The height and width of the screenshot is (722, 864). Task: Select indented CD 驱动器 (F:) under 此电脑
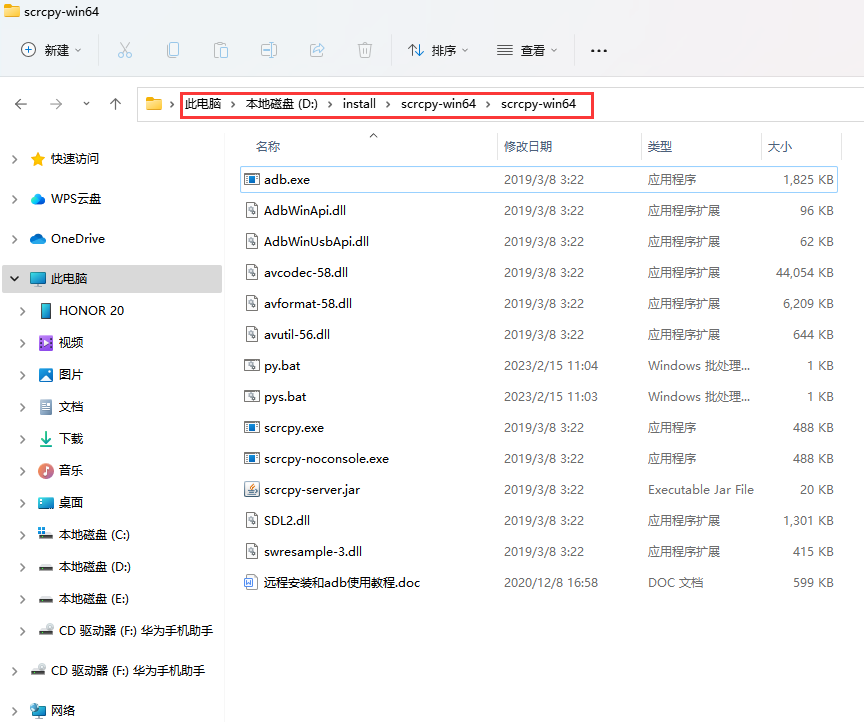click(136, 631)
